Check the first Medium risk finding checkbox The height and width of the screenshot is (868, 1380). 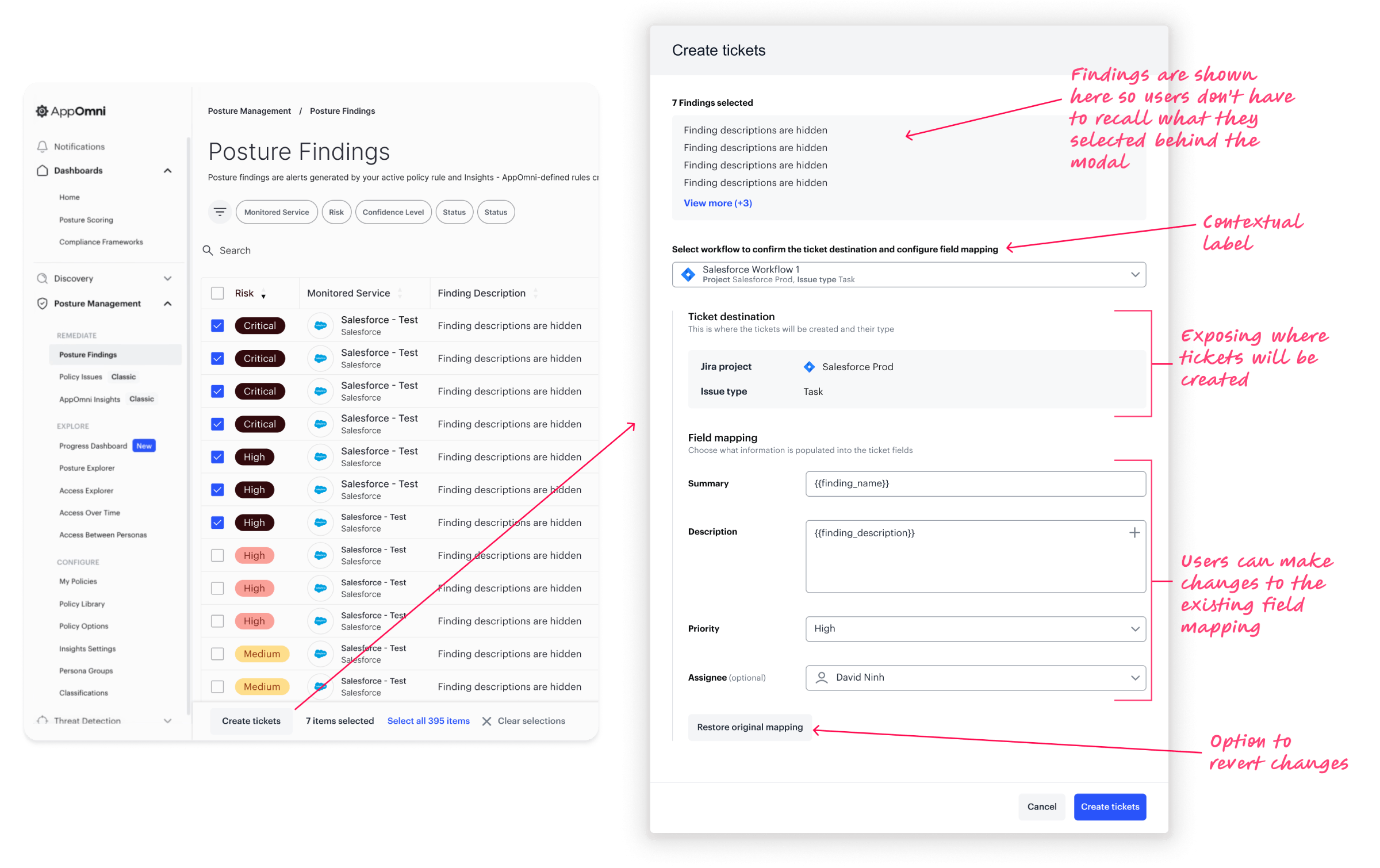pyautogui.click(x=217, y=654)
